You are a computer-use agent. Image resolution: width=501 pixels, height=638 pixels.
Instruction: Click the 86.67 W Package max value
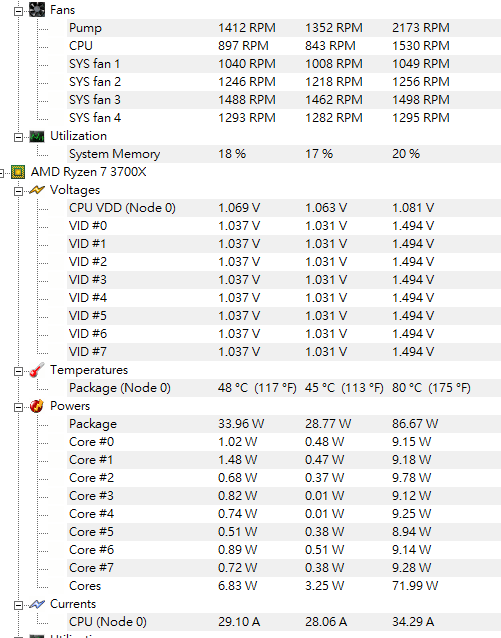point(415,424)
